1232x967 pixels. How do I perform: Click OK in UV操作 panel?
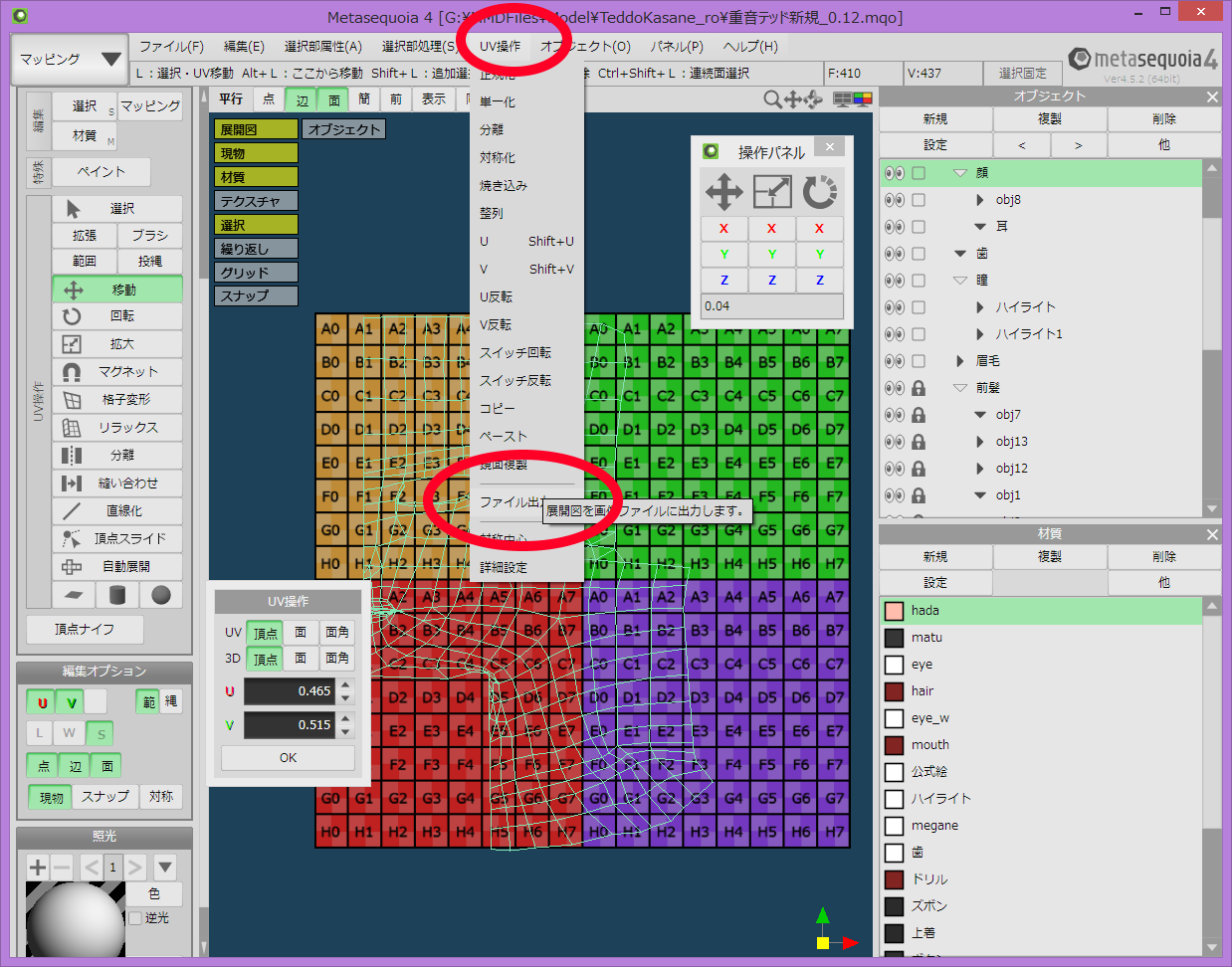click(x=288, y=758)
